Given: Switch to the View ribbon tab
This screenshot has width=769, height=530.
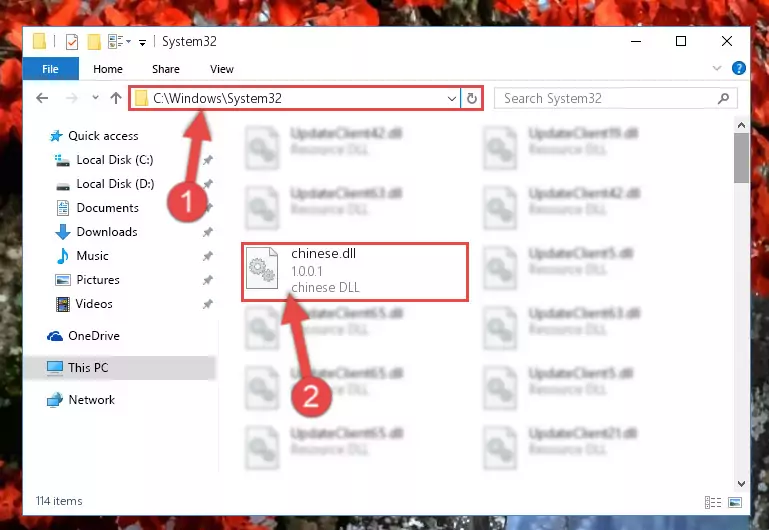Looking at the screenshot, I should click(222, 69).
